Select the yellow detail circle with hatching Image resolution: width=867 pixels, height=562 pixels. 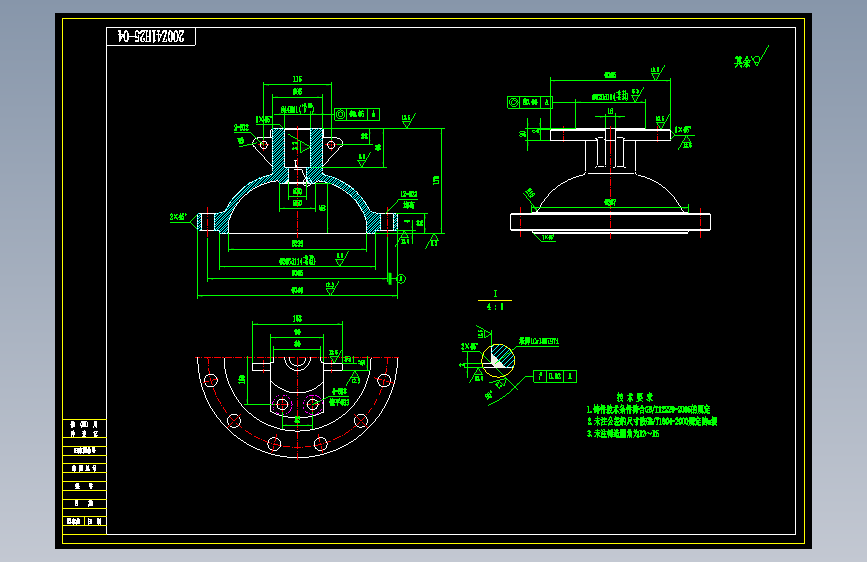(498, 360)
